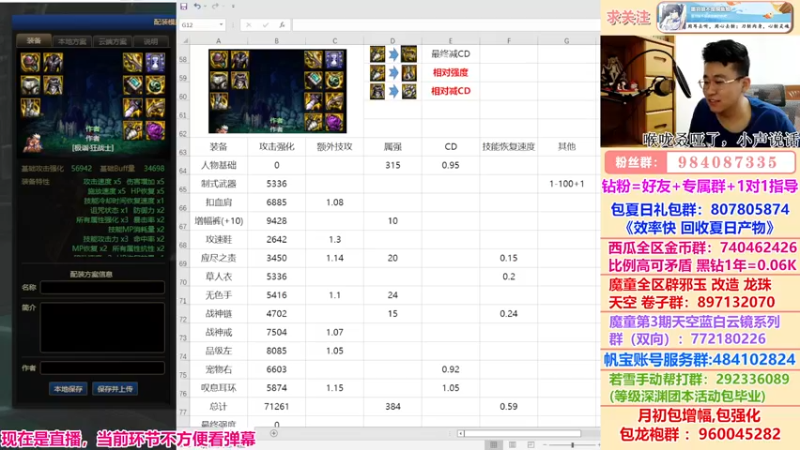Open the Customize Quick Access Toolbar dropdown
Viewport: 800px width, 450px height.
[x=233, y=7]
